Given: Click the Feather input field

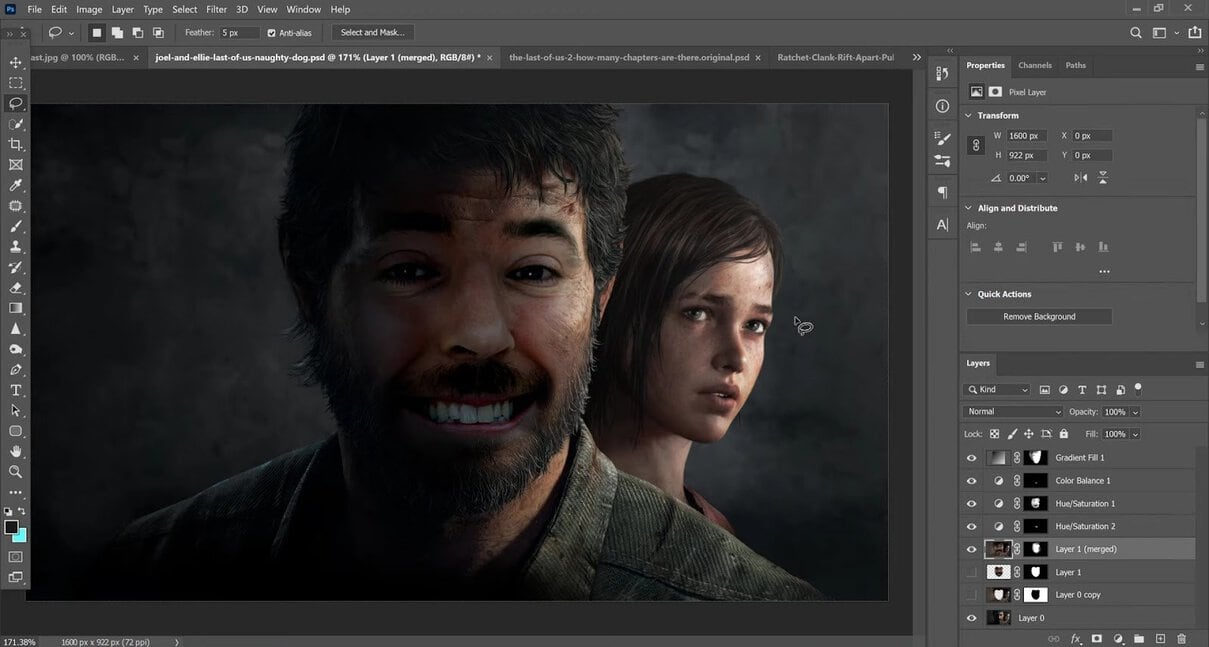Looking at the screenshot, I should (x=239, y=33).
